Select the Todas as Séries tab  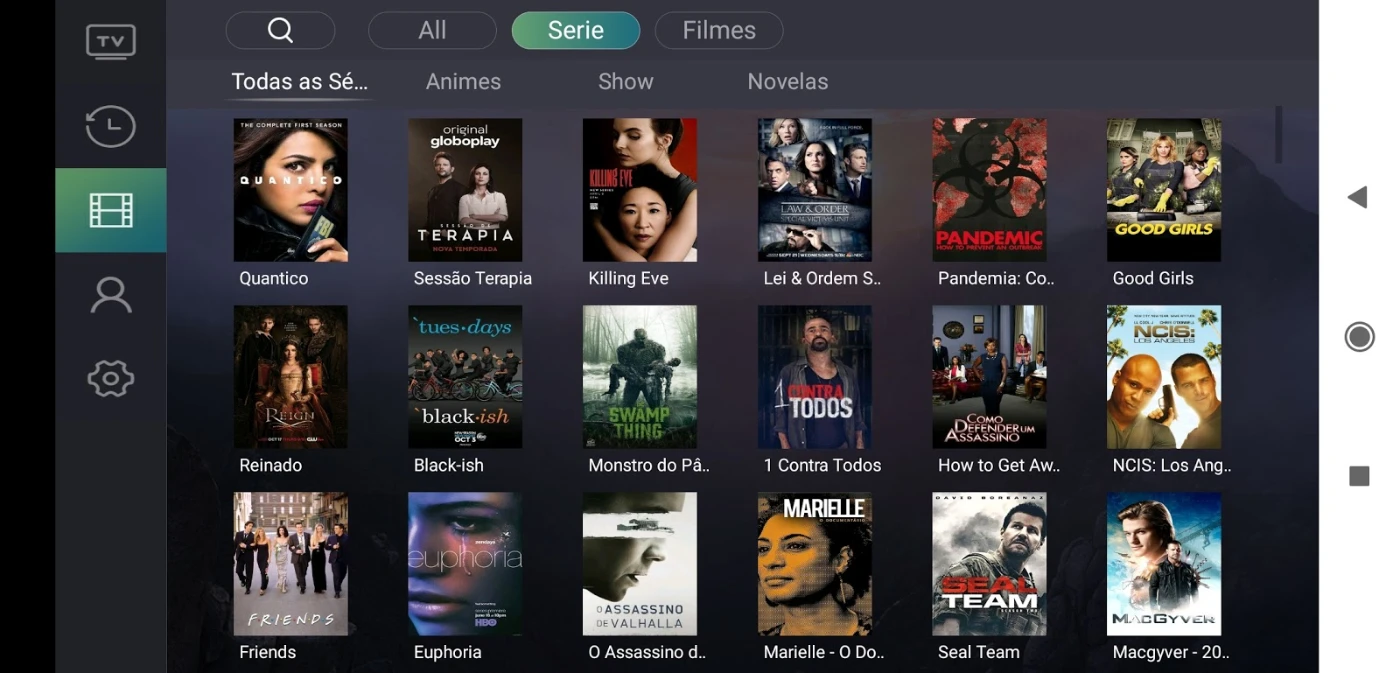click(299, 81)
